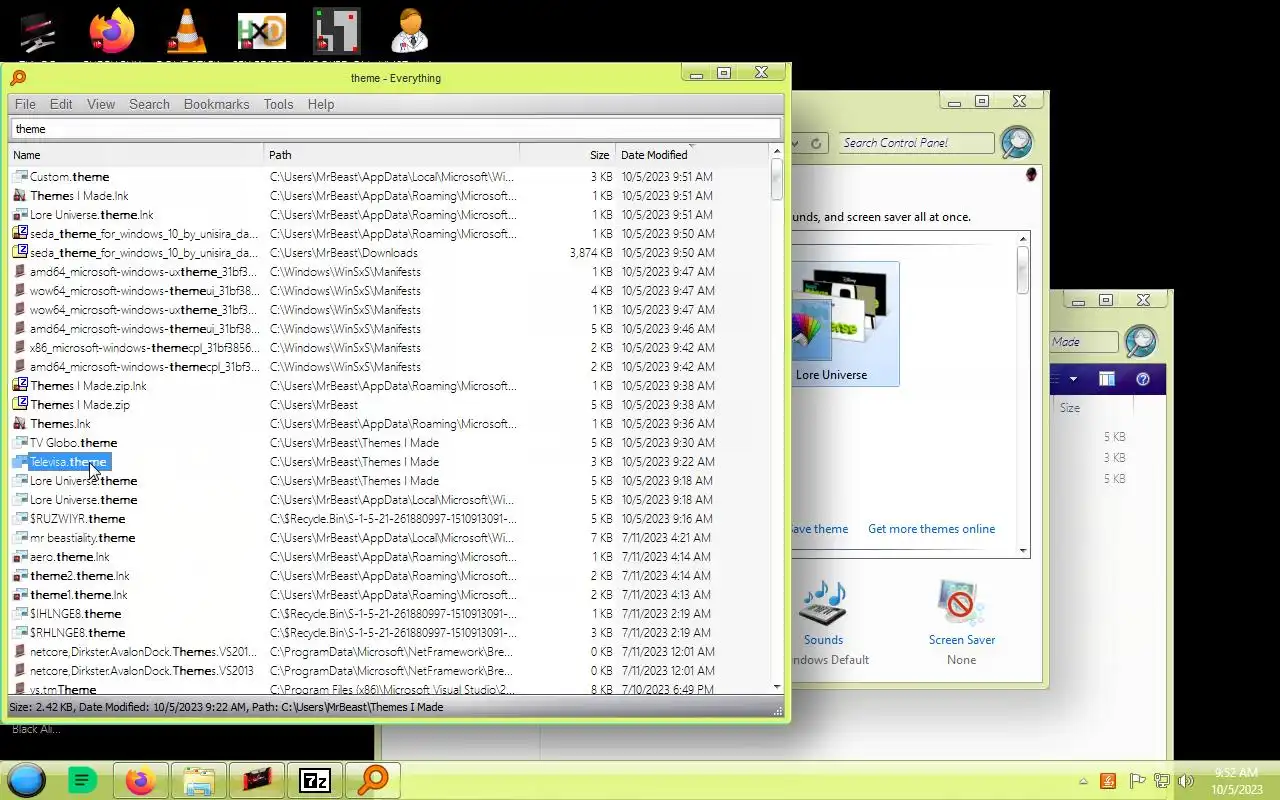Open the HxD hex editor desktop icon
Viewport: 1280px width, 800px height.
point(261,31)
